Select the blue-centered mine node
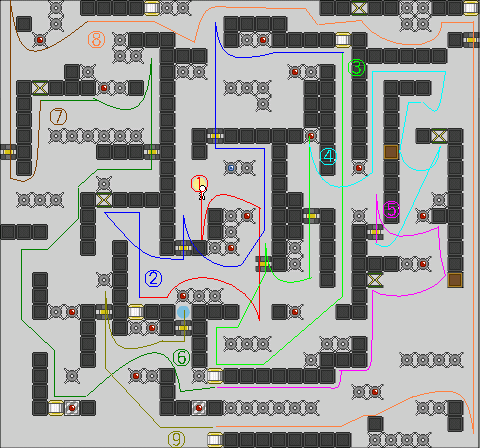Screen dimensions: 480x448 pyautogui.click(x=231, y=168)
